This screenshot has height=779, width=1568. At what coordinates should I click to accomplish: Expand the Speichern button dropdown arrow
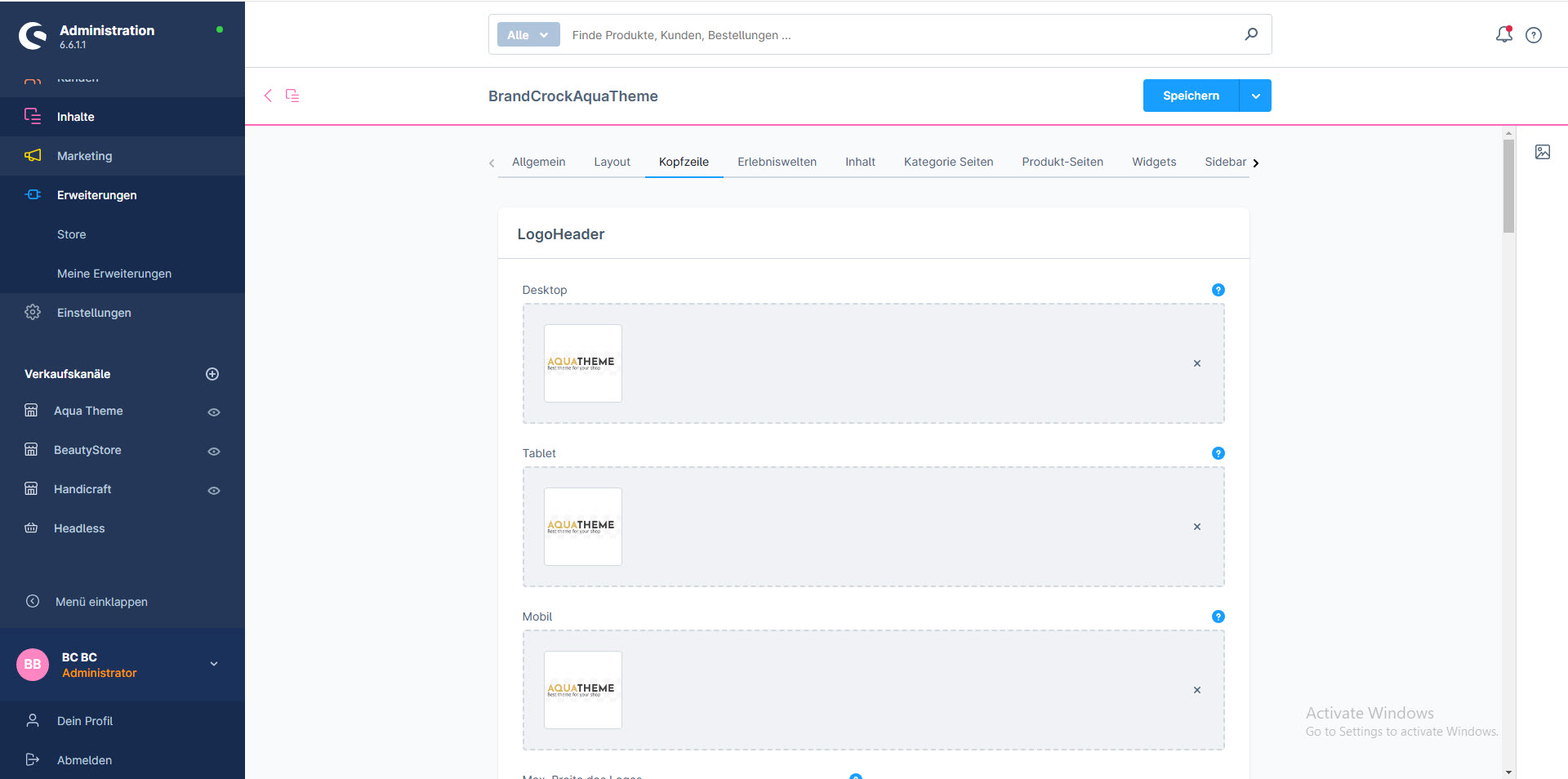tap(1255, 96)
